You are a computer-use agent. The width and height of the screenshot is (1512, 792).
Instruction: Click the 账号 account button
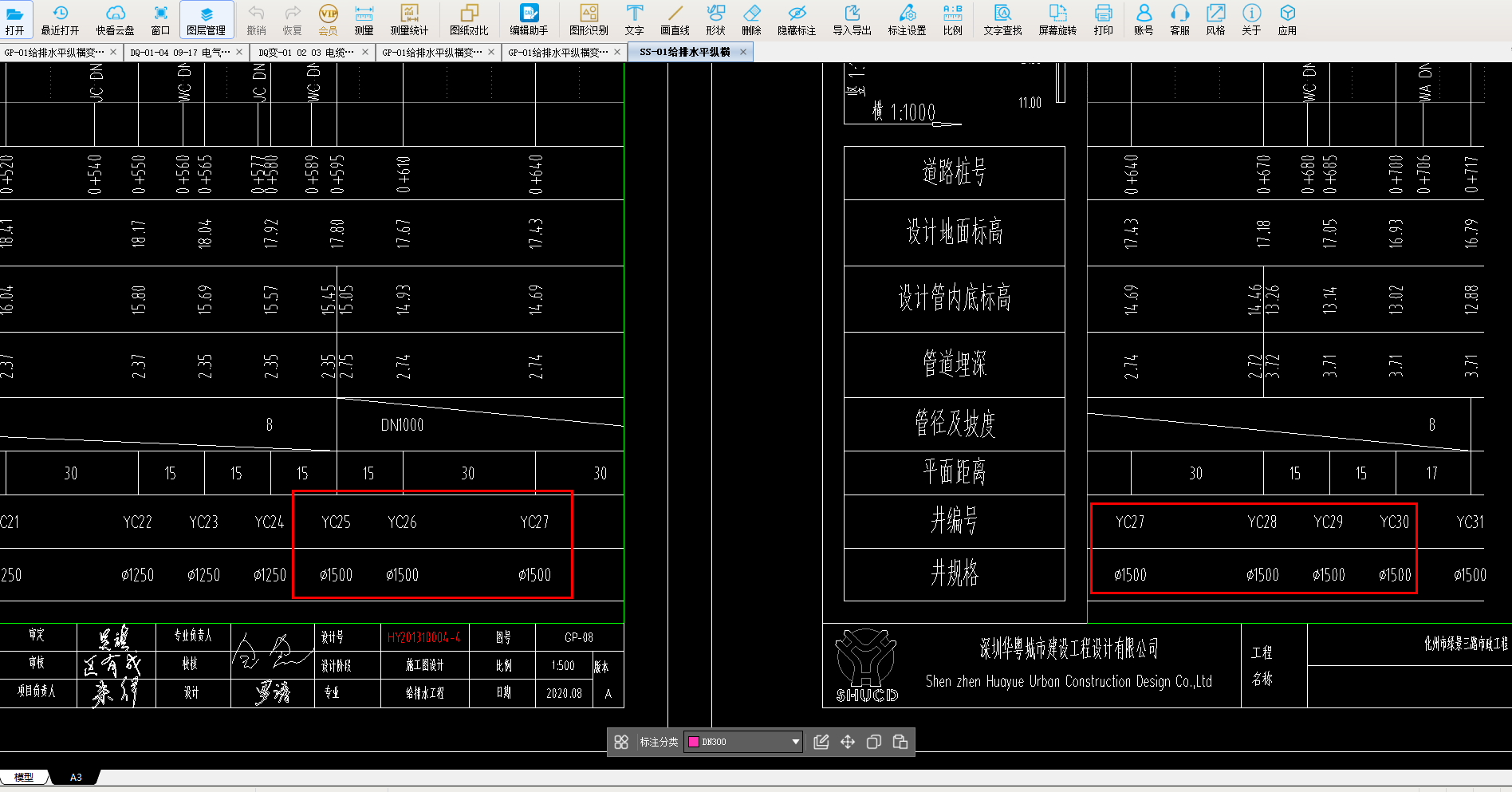tap(1144, 20)
